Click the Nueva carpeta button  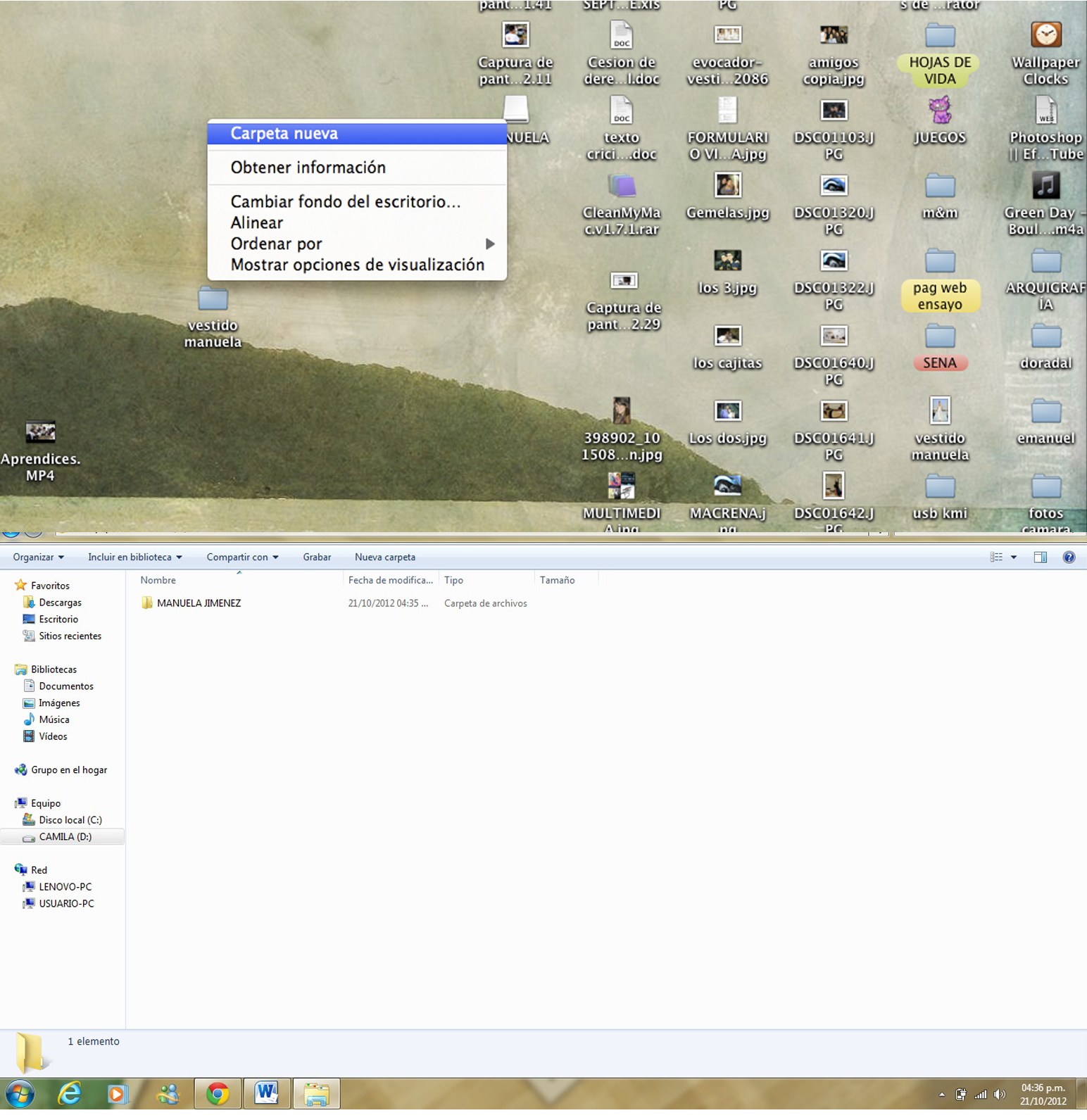[x=385, y=557]
